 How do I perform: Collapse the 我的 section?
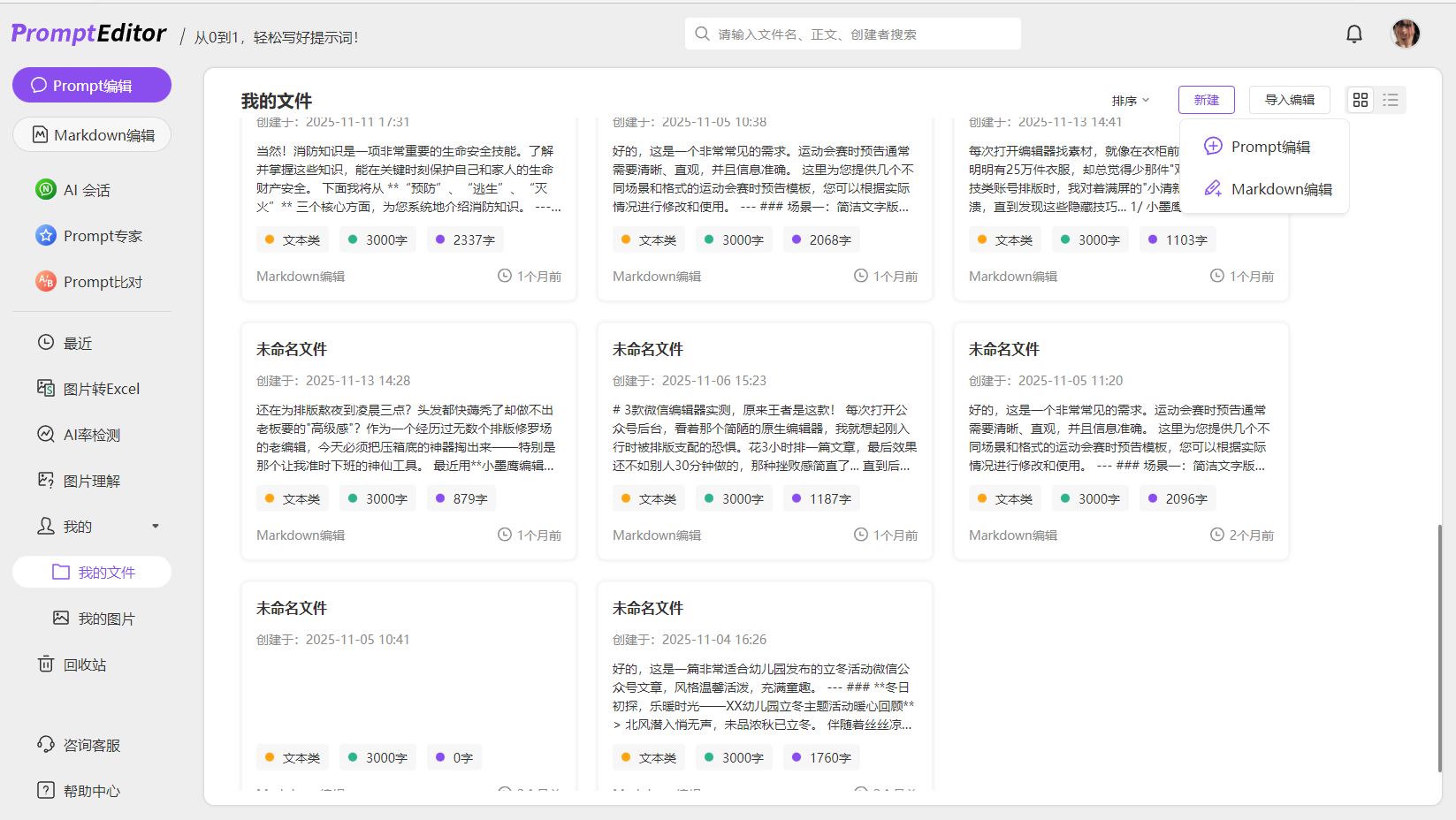(x=156, y=526)
